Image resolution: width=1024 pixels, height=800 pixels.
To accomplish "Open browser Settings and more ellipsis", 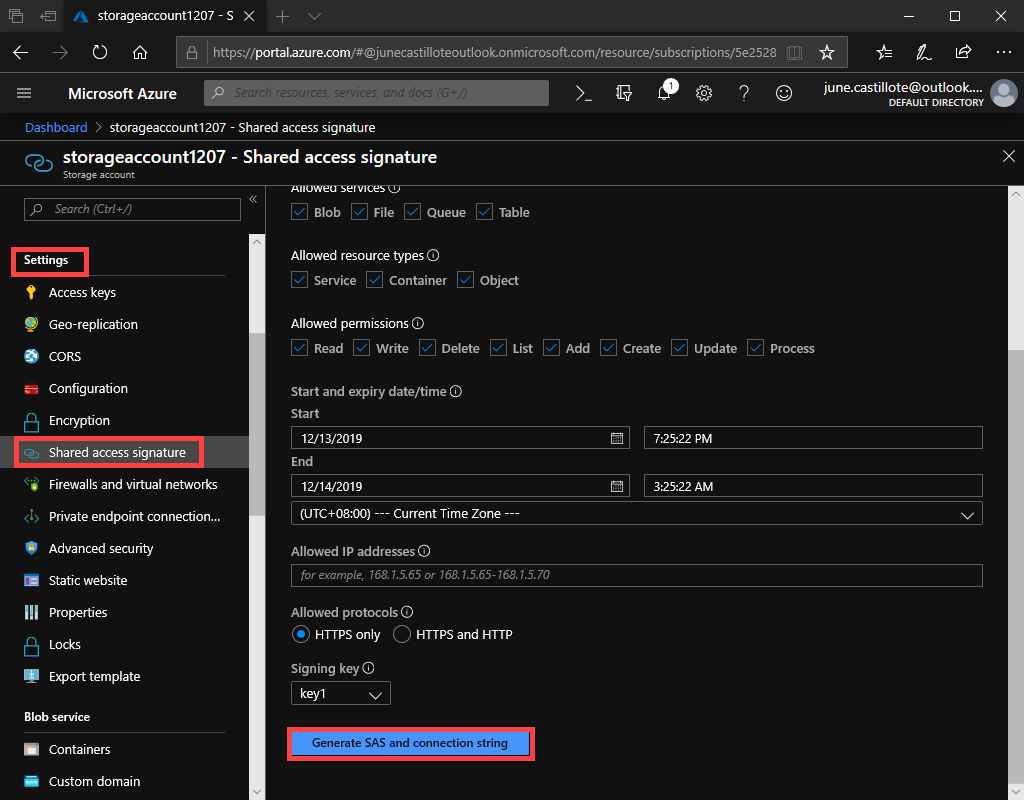I will point(1004,52).
